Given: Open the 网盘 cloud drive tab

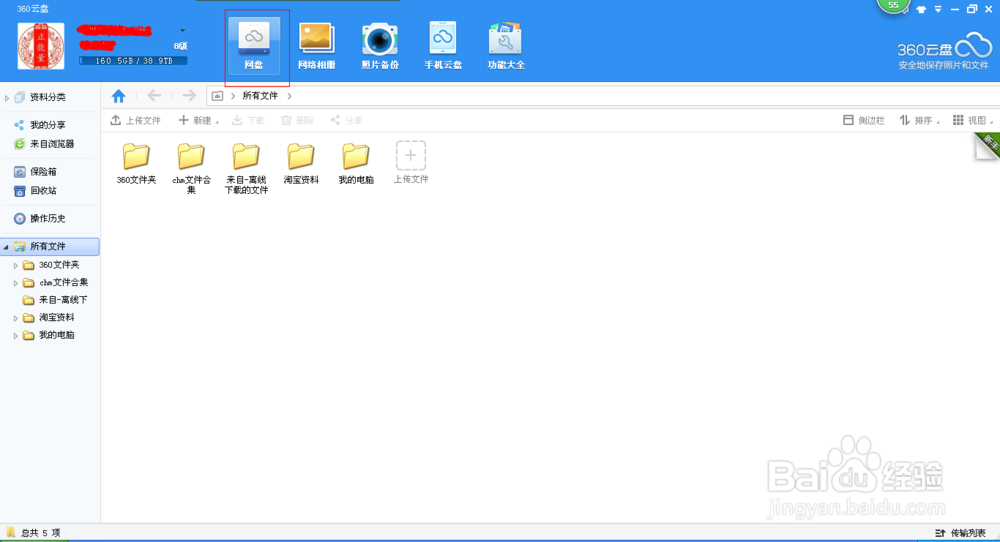Looking at the screenshot, I should (254, 46).
